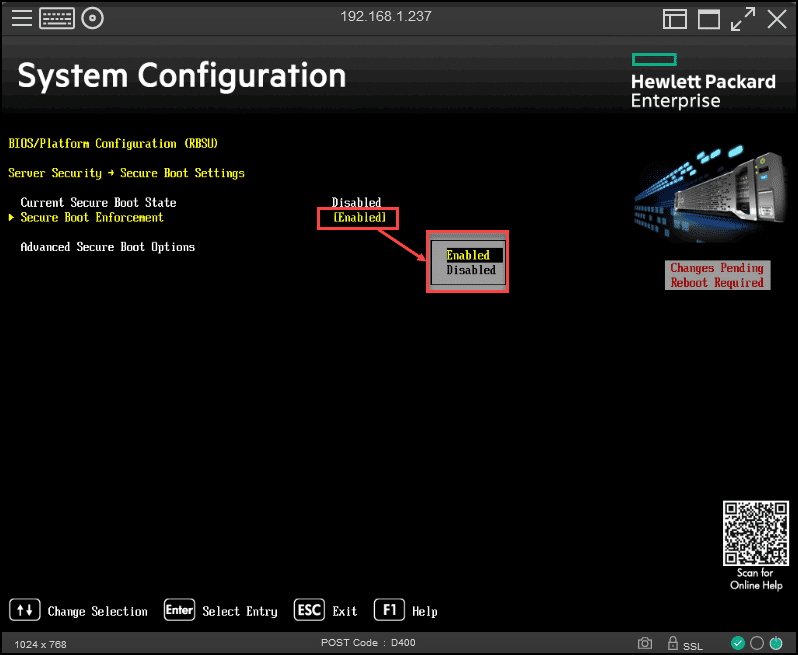Open the hamburger menu in the console toolbar
798x655 pixels.
click(x=22, y=18)
